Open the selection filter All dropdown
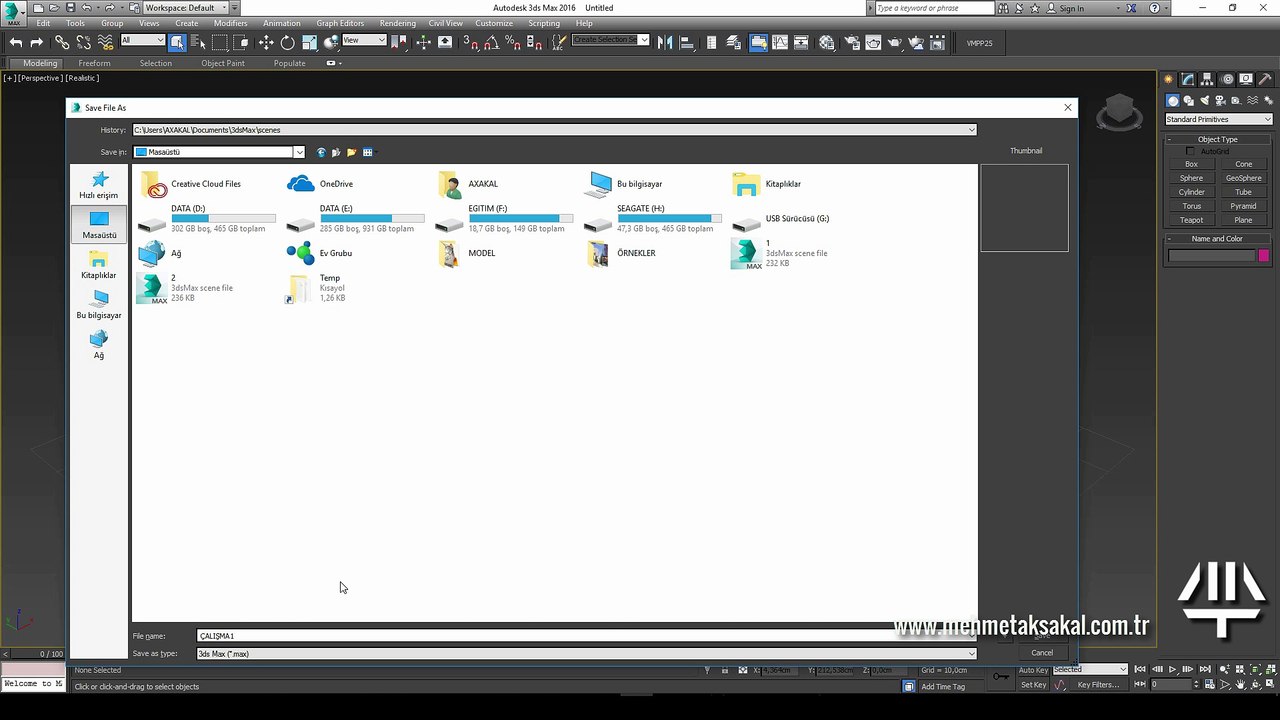The height and width of the screenshot is (720, 1280). (142, 40)
